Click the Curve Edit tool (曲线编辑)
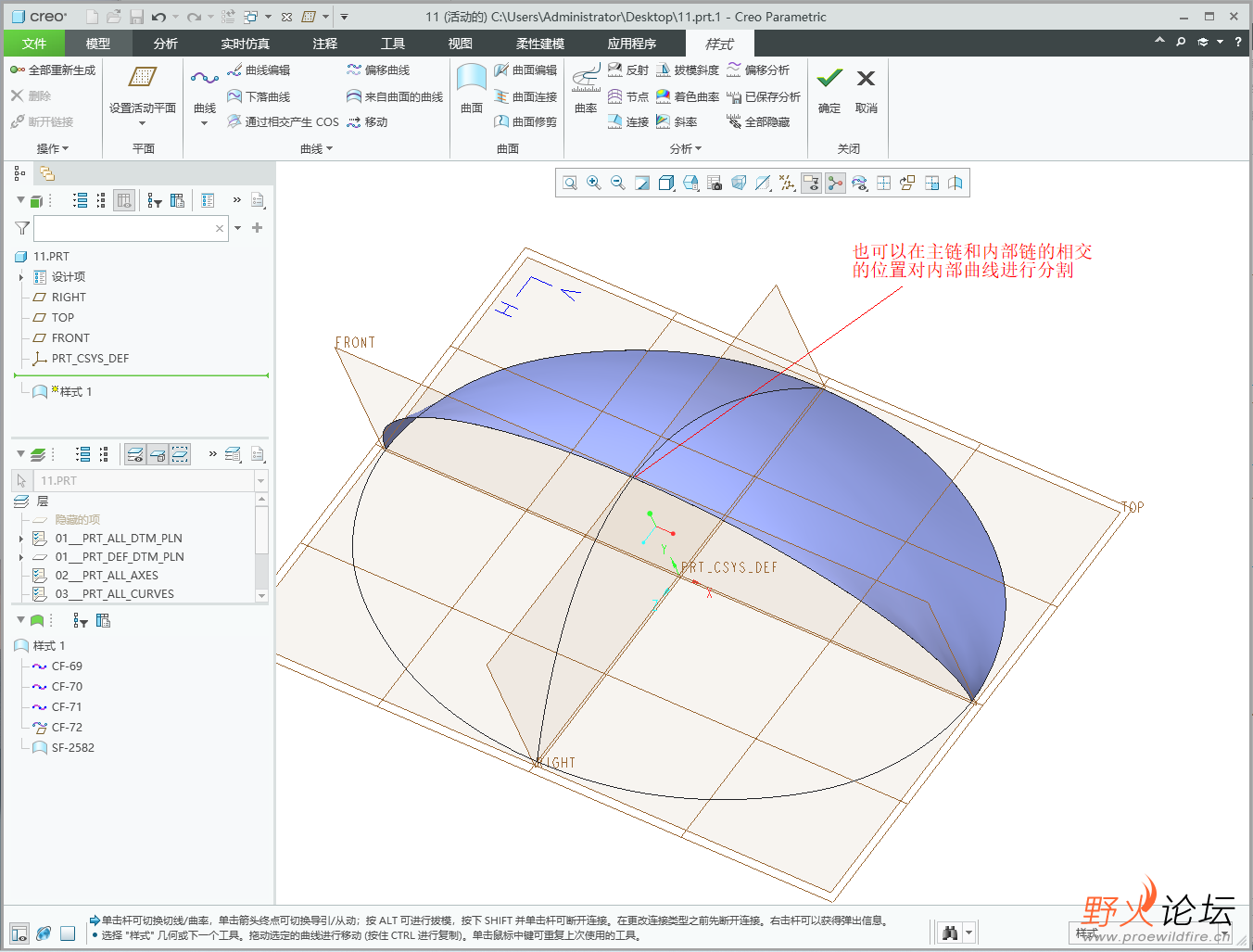Image resolution: width=1253 pixels, height=952 pixels. click(x=259, y=70)
